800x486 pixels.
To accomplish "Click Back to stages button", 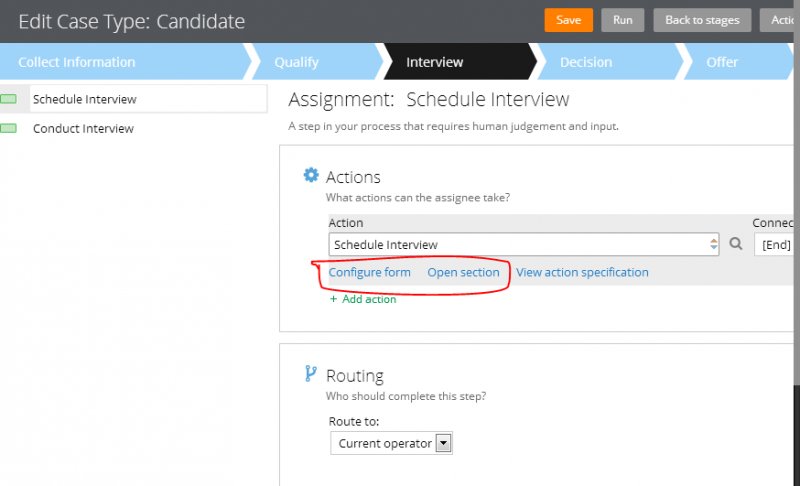I will 703,20.
